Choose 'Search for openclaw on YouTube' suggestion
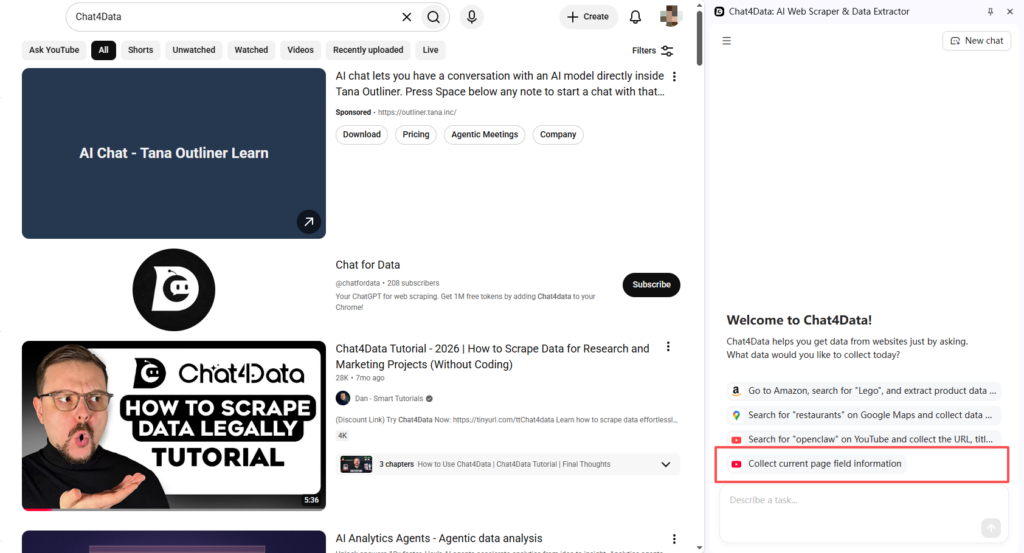The image size is (1024, 553). [864, 439]
